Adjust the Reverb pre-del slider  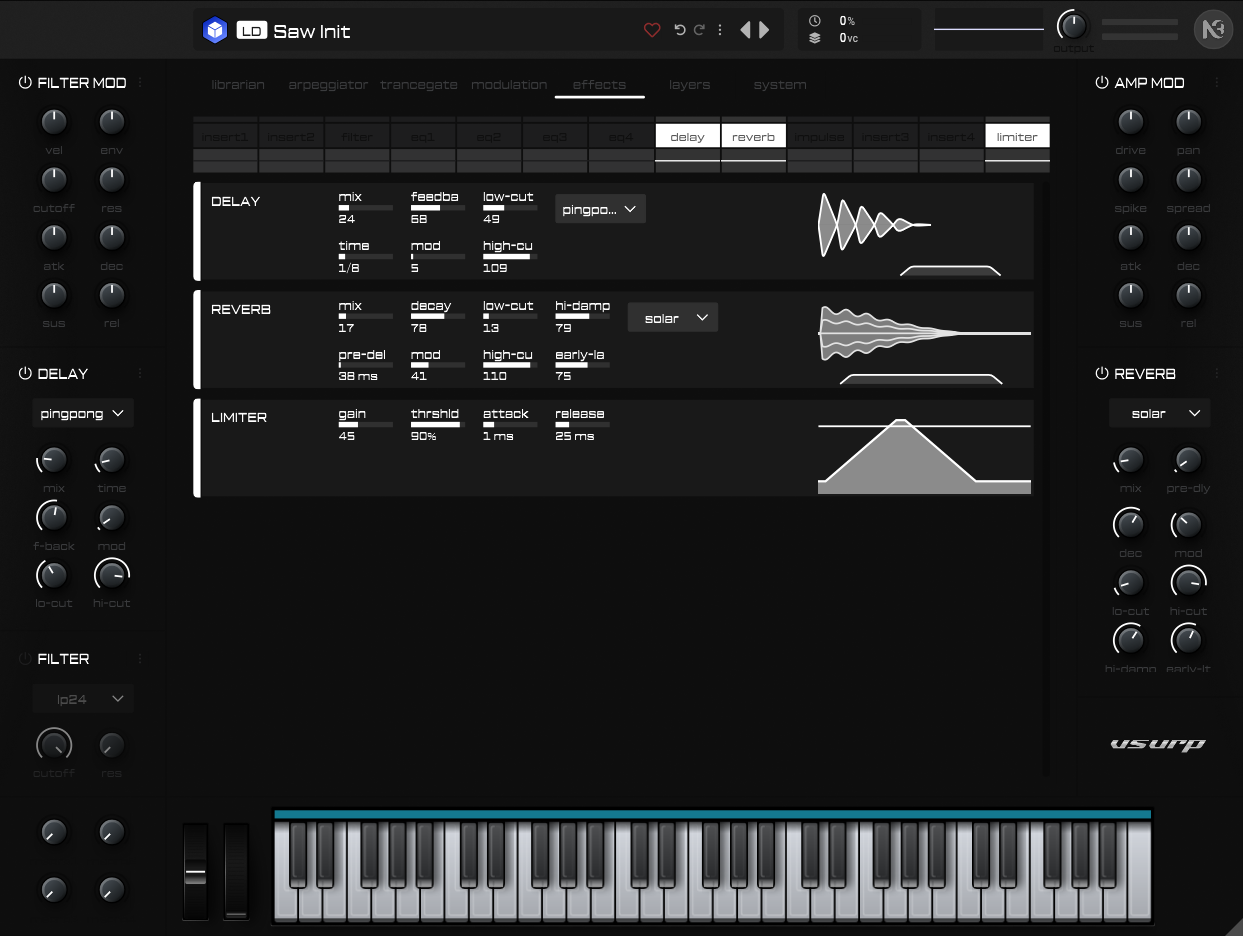click(x=366, y=365)
